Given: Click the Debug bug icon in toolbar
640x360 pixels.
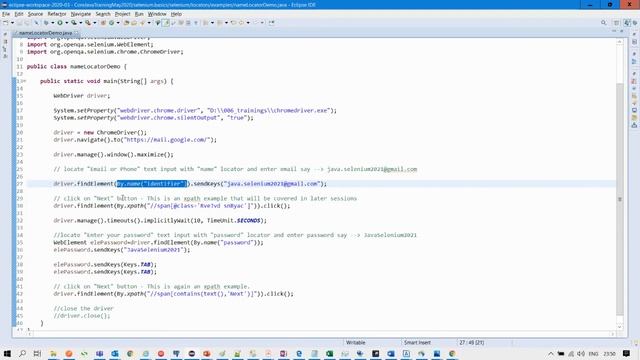Looking at the screenshot, I should 46,23.
